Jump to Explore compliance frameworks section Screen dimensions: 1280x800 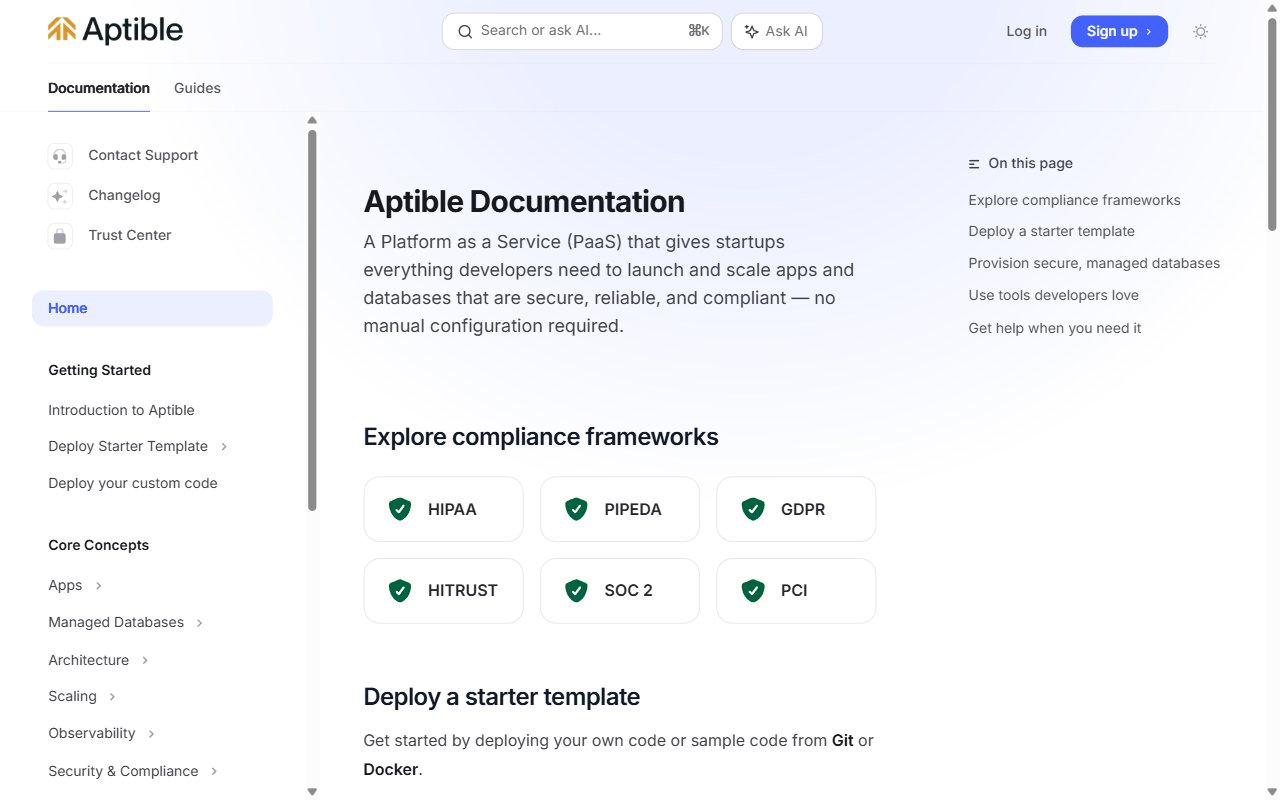1074,200
